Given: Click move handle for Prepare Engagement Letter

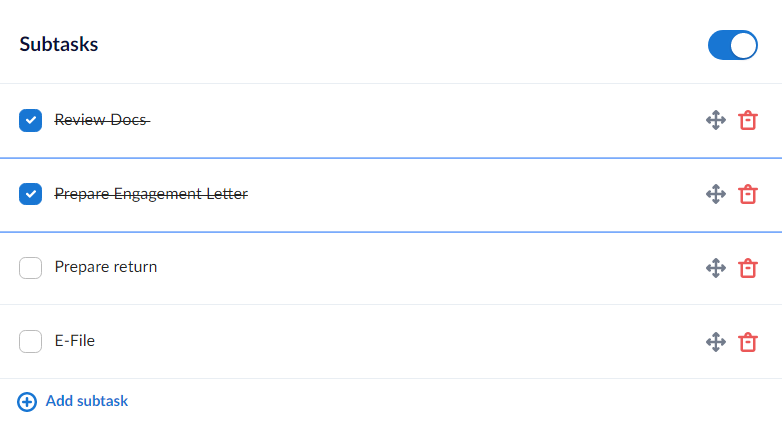Looking at the screenshot, I should pyautogui.click(x=715, y=194).
